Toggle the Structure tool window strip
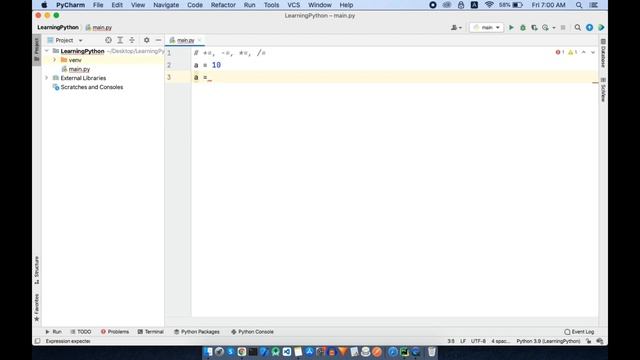The height and width of the screenshot is (360, 640). (x=37, y=270)
